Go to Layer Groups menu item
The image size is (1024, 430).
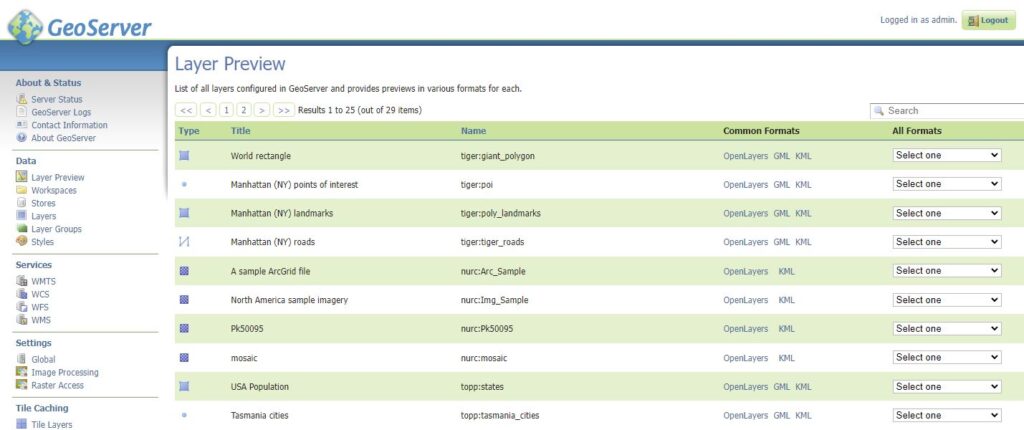tap(56, 229)
